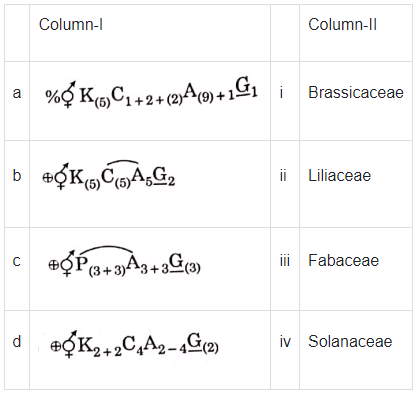Click the Brassicaceae family name
This screenshot has width=416, height=394.
click(356, 92)
